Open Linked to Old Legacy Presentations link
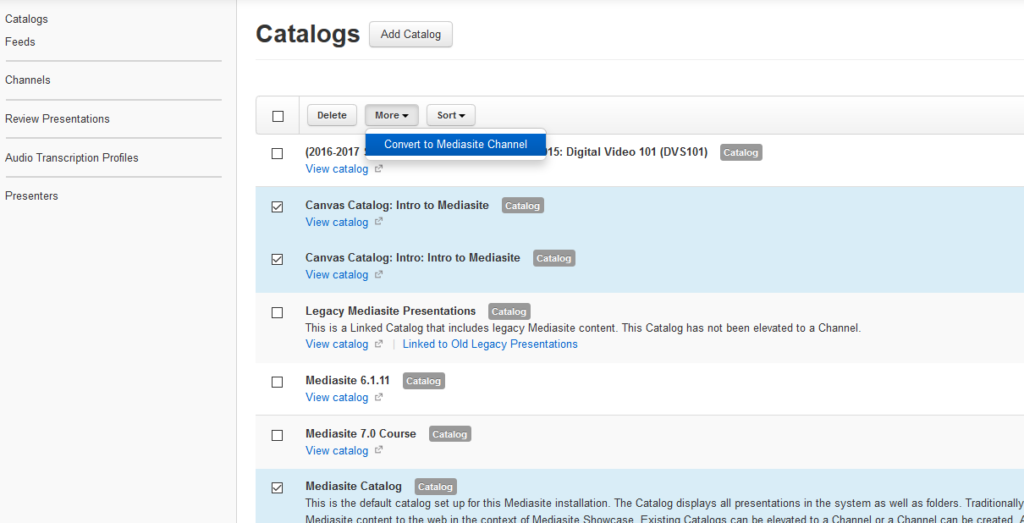 (490, 344)
